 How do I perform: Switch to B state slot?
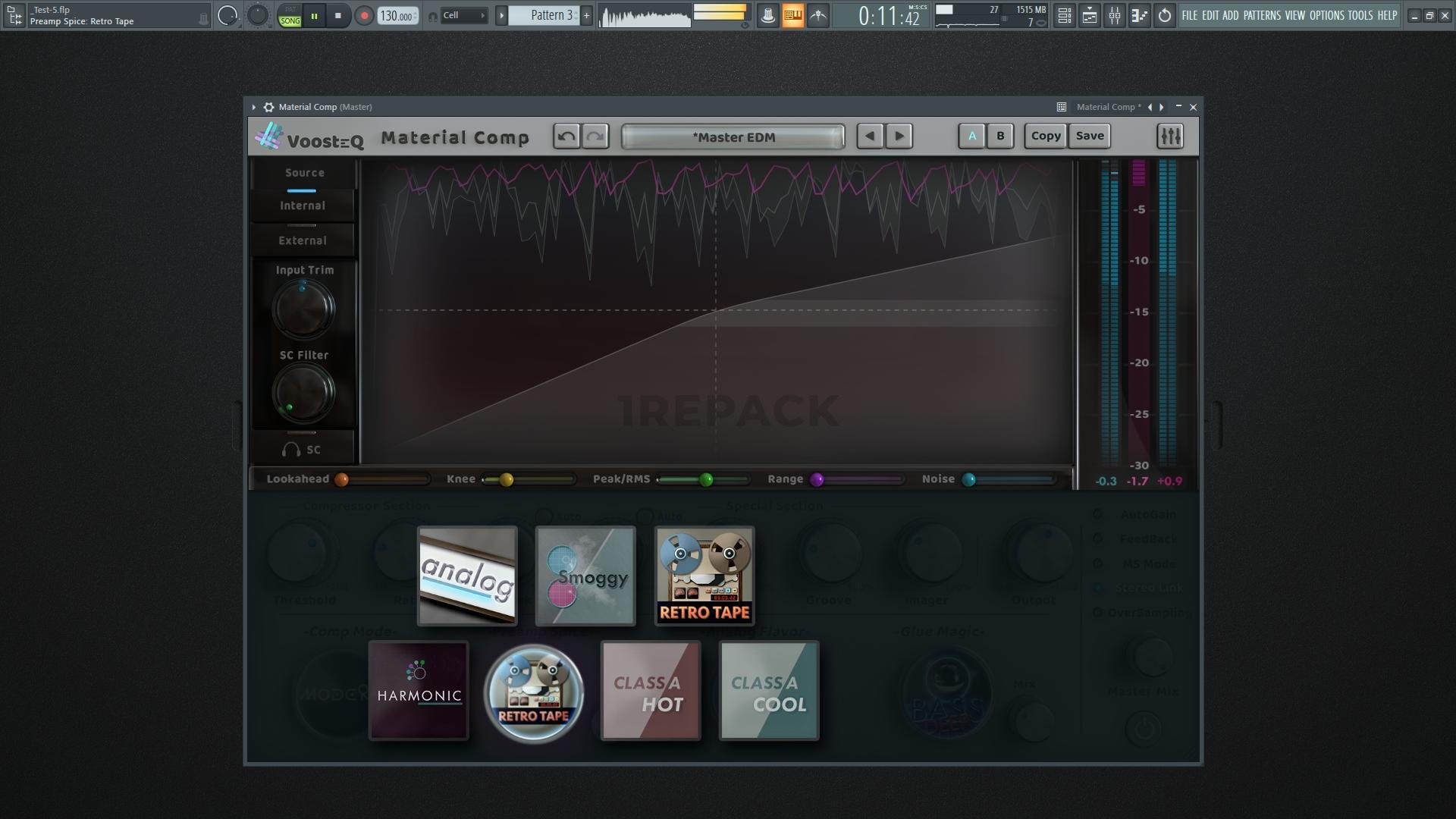coord(1000,136)
